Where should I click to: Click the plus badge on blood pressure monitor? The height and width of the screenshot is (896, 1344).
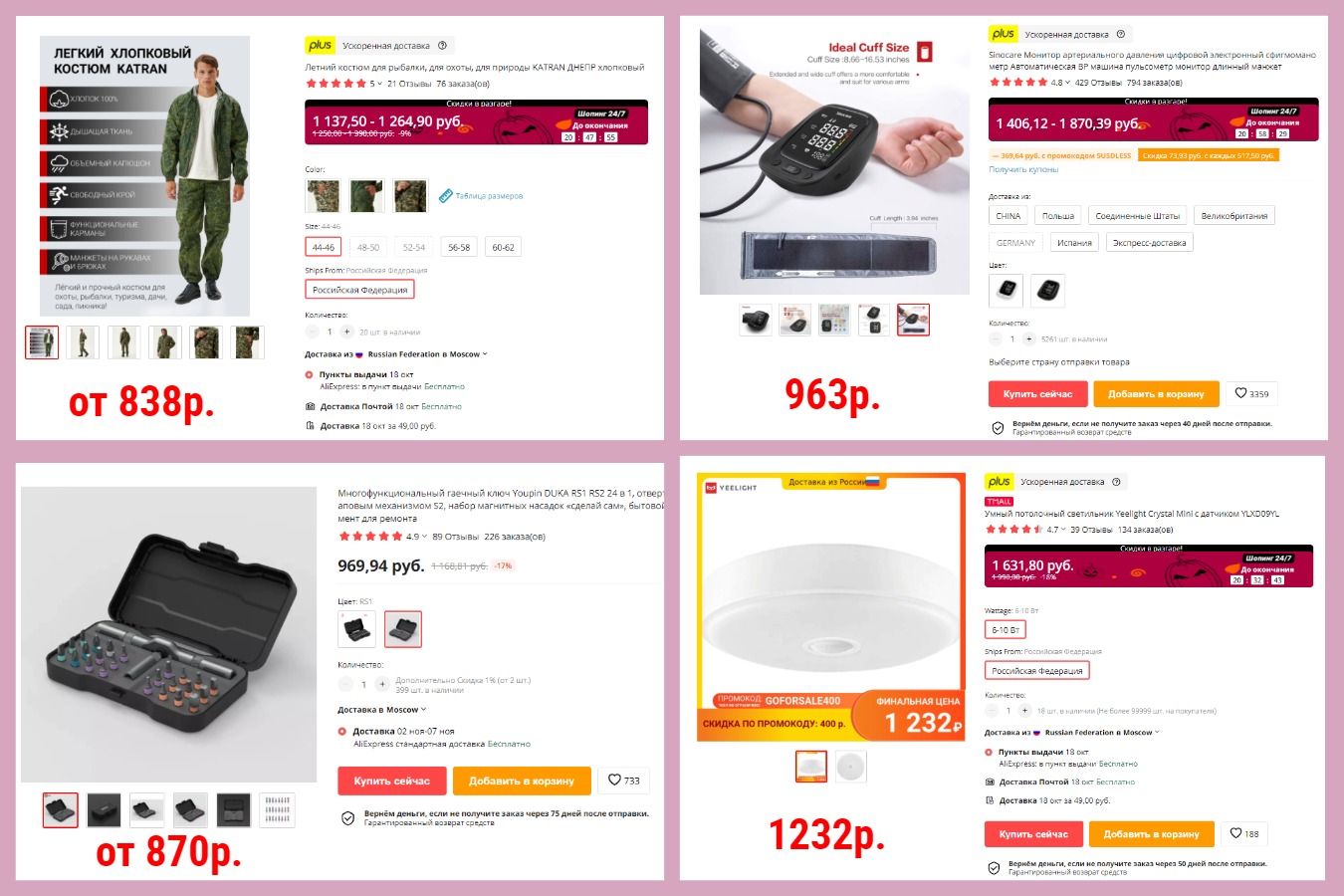(x=1003, y=34)
